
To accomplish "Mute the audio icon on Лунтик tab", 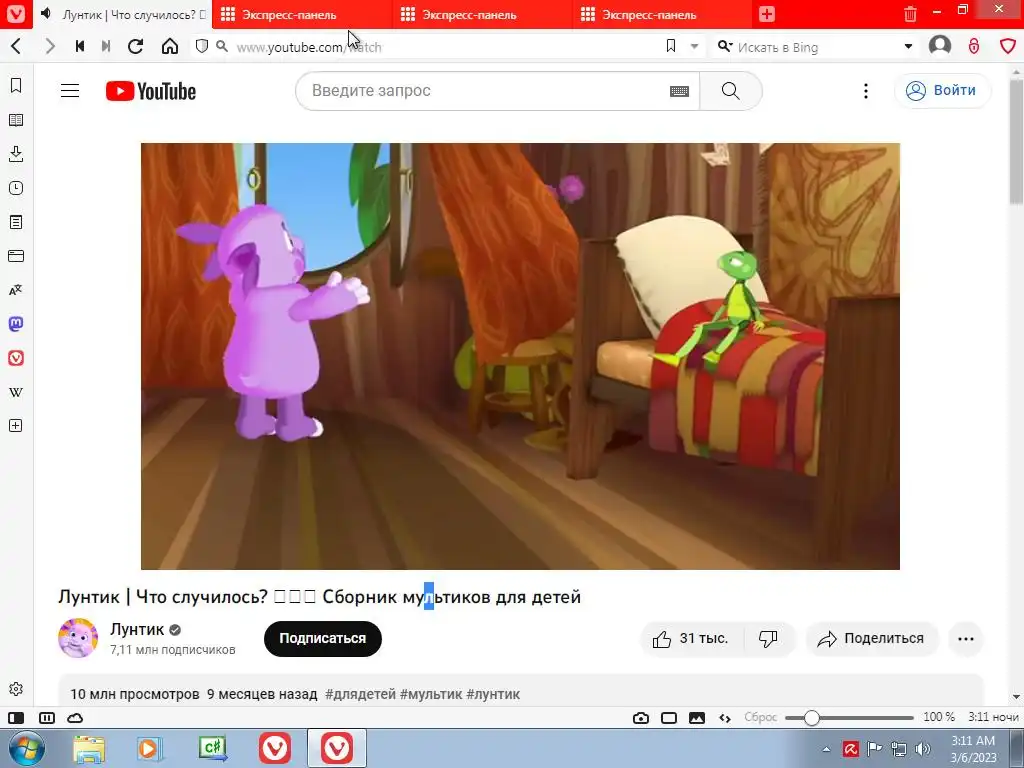I will tap(46, 14).
